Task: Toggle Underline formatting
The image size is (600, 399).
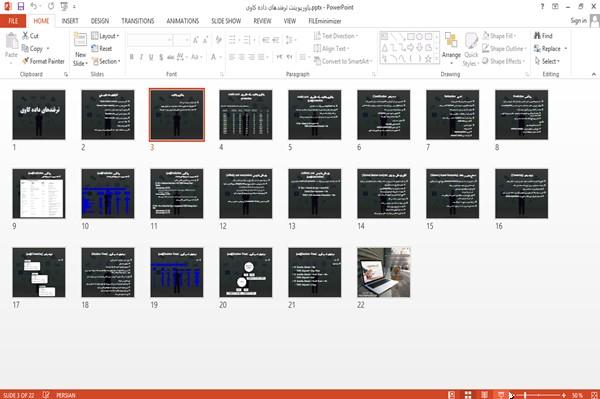Action: 151,57
